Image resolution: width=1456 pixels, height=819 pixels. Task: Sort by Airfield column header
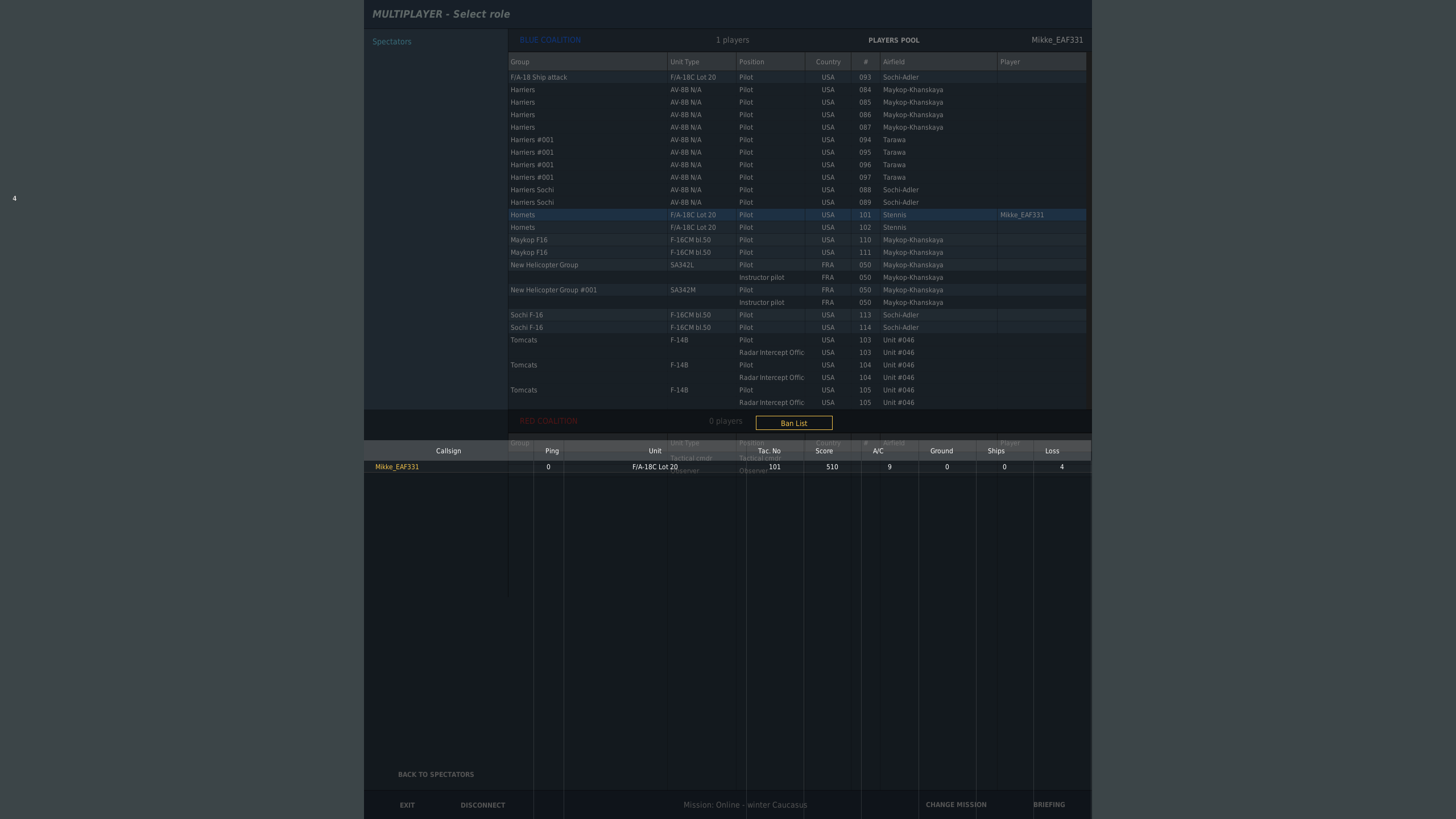coord(938,62)
